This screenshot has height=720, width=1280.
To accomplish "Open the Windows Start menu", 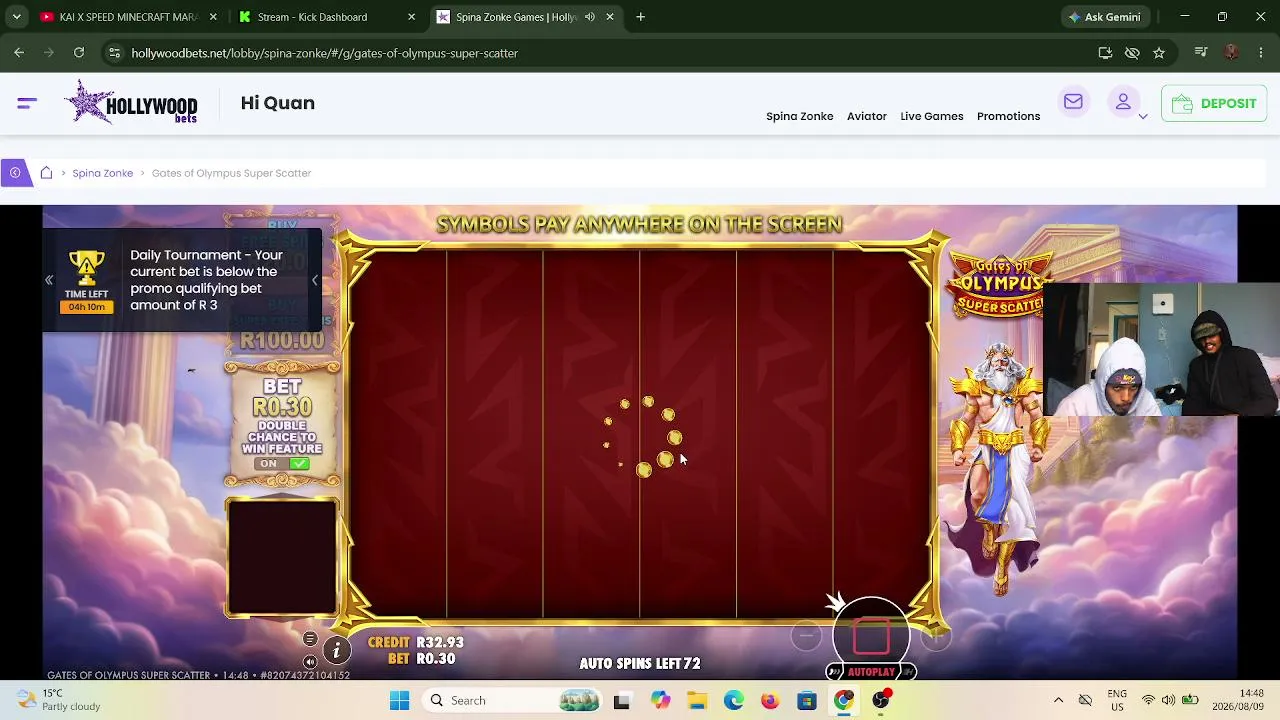I will (x=399, y=701).
